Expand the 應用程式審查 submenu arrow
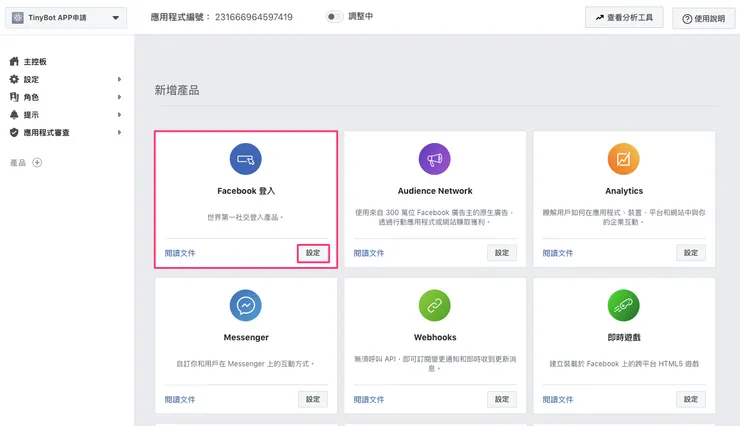Screen dimensions: 740x426 coord(119,133)
